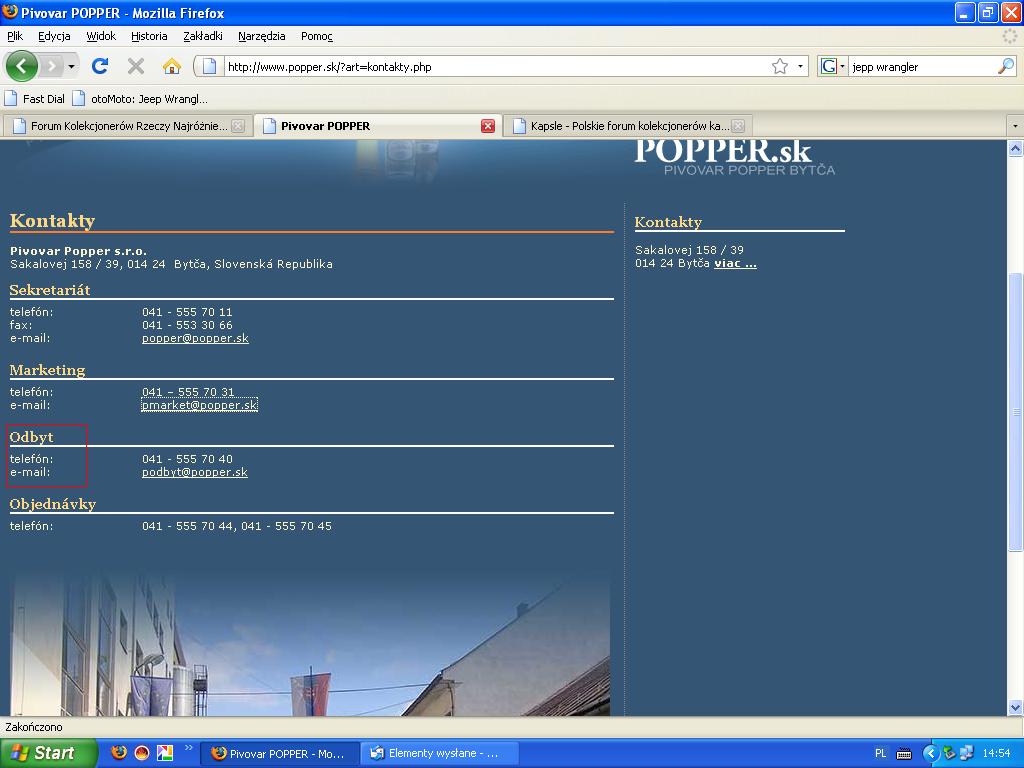Open the Zakładki menu
Viewport: 1024px width, 768px height.
202,36
